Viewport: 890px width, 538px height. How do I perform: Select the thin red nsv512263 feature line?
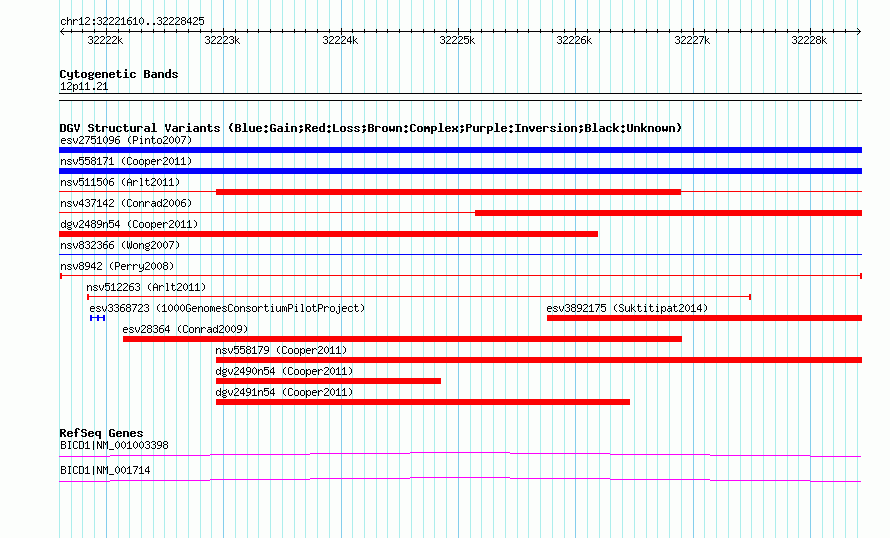click(x=419, y=297)
